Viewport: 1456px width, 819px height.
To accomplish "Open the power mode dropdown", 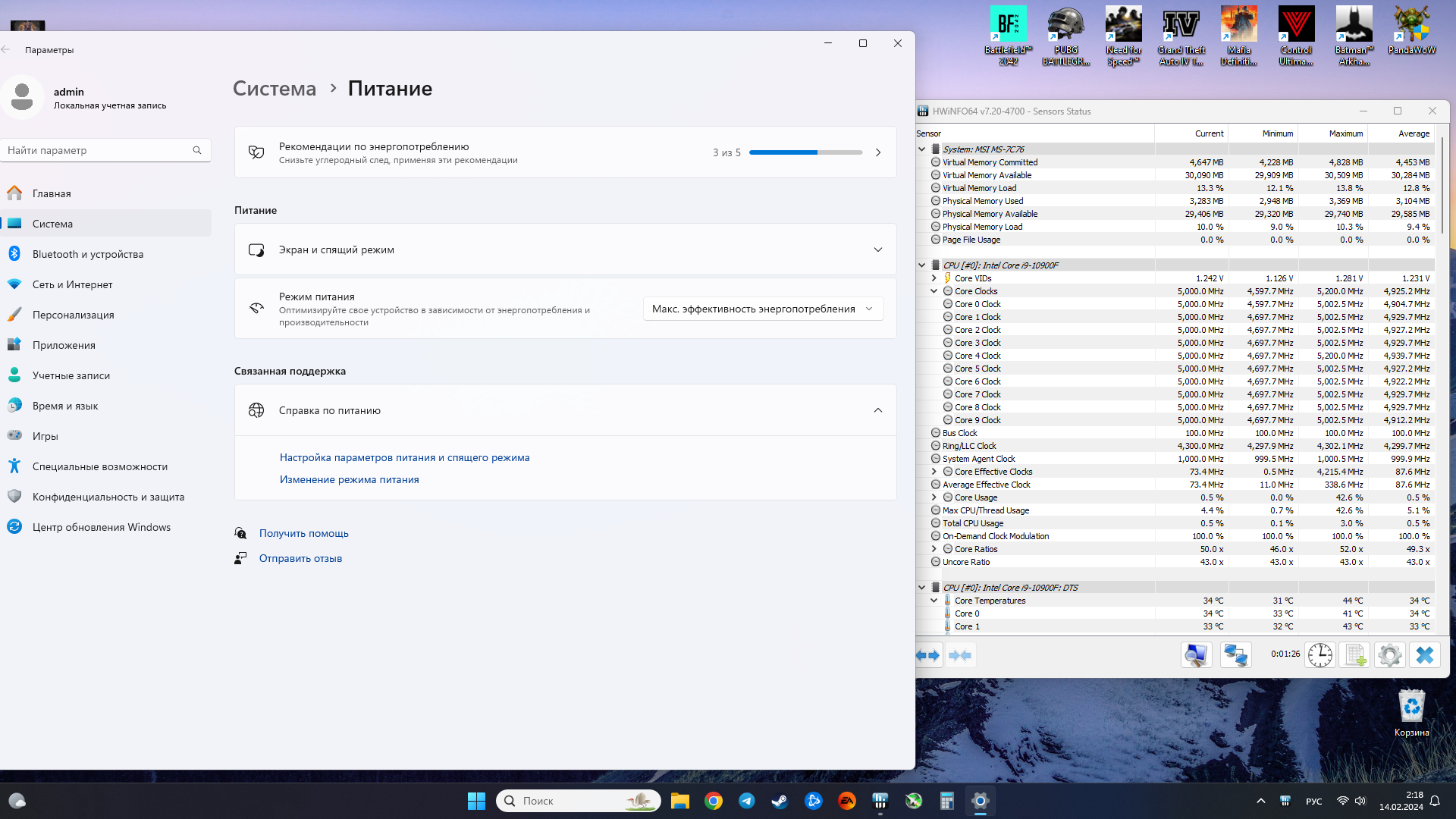I will tap(763, 309).
